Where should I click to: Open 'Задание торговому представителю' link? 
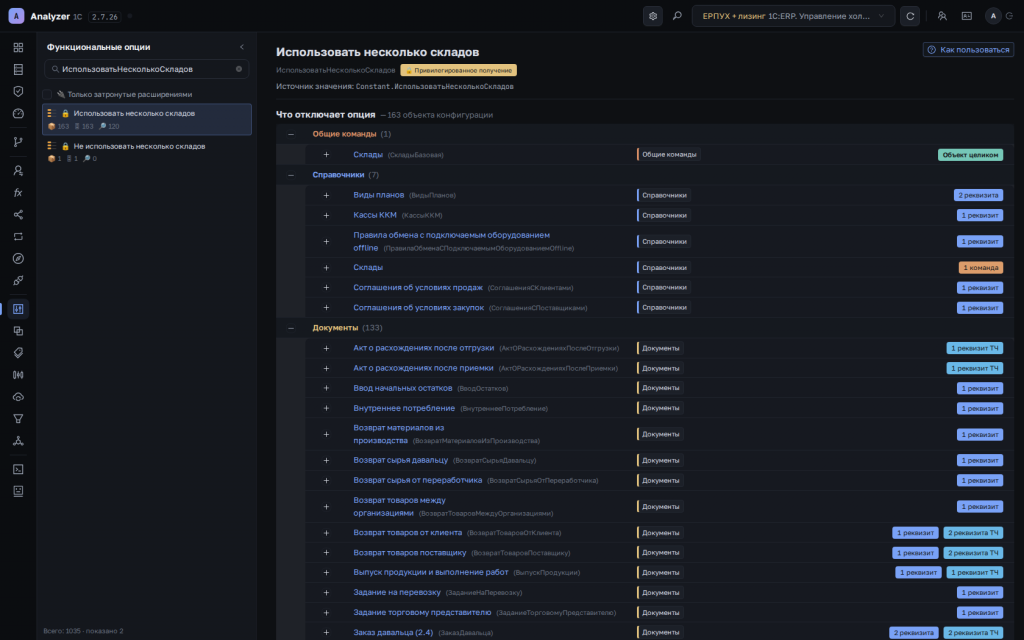point(422,613)
